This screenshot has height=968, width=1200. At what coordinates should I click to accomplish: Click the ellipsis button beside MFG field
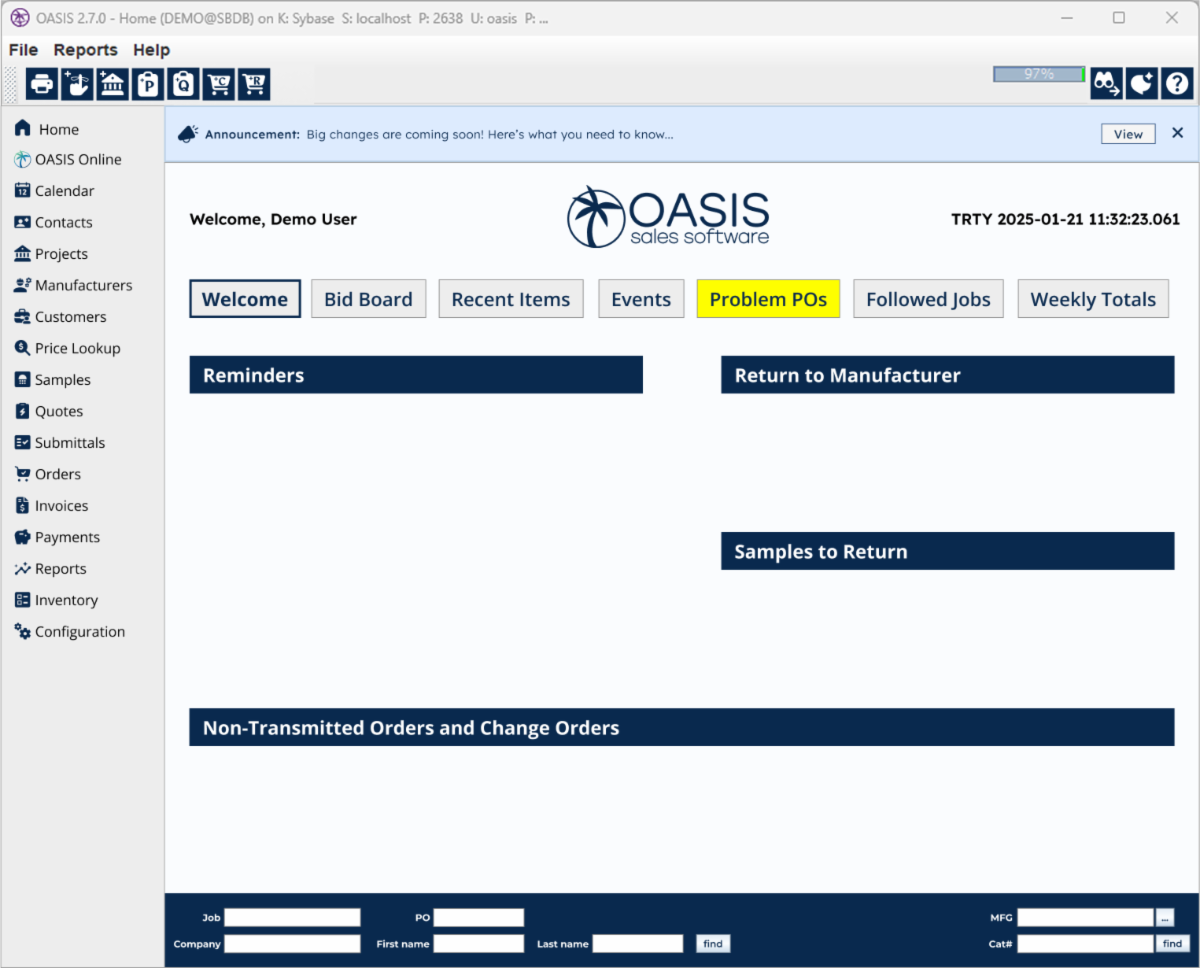[x=1165, y=918]
